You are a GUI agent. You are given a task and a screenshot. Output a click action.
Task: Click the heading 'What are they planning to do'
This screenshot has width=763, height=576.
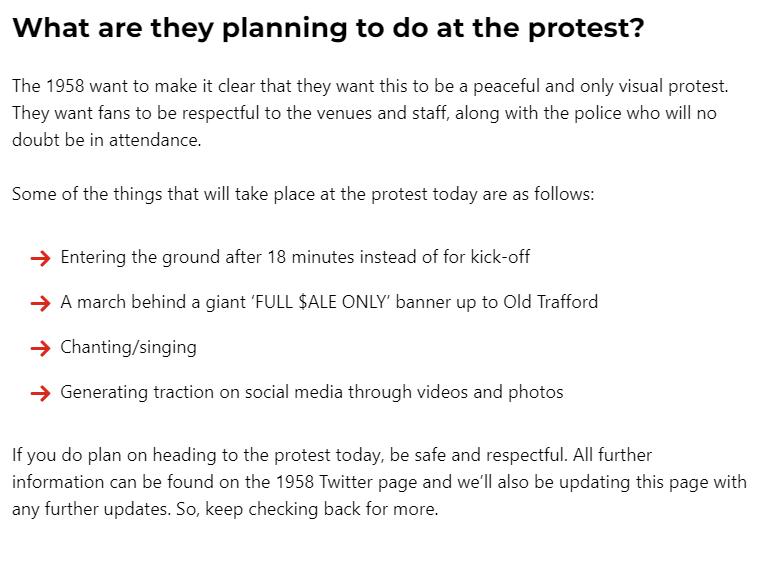click(x=328, y=28)
